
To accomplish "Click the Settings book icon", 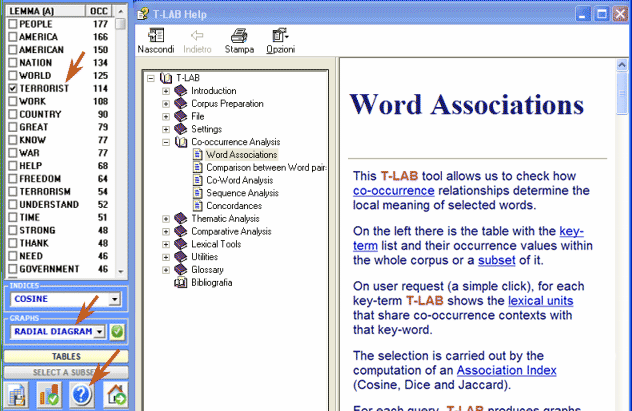I will click(181, 129).
